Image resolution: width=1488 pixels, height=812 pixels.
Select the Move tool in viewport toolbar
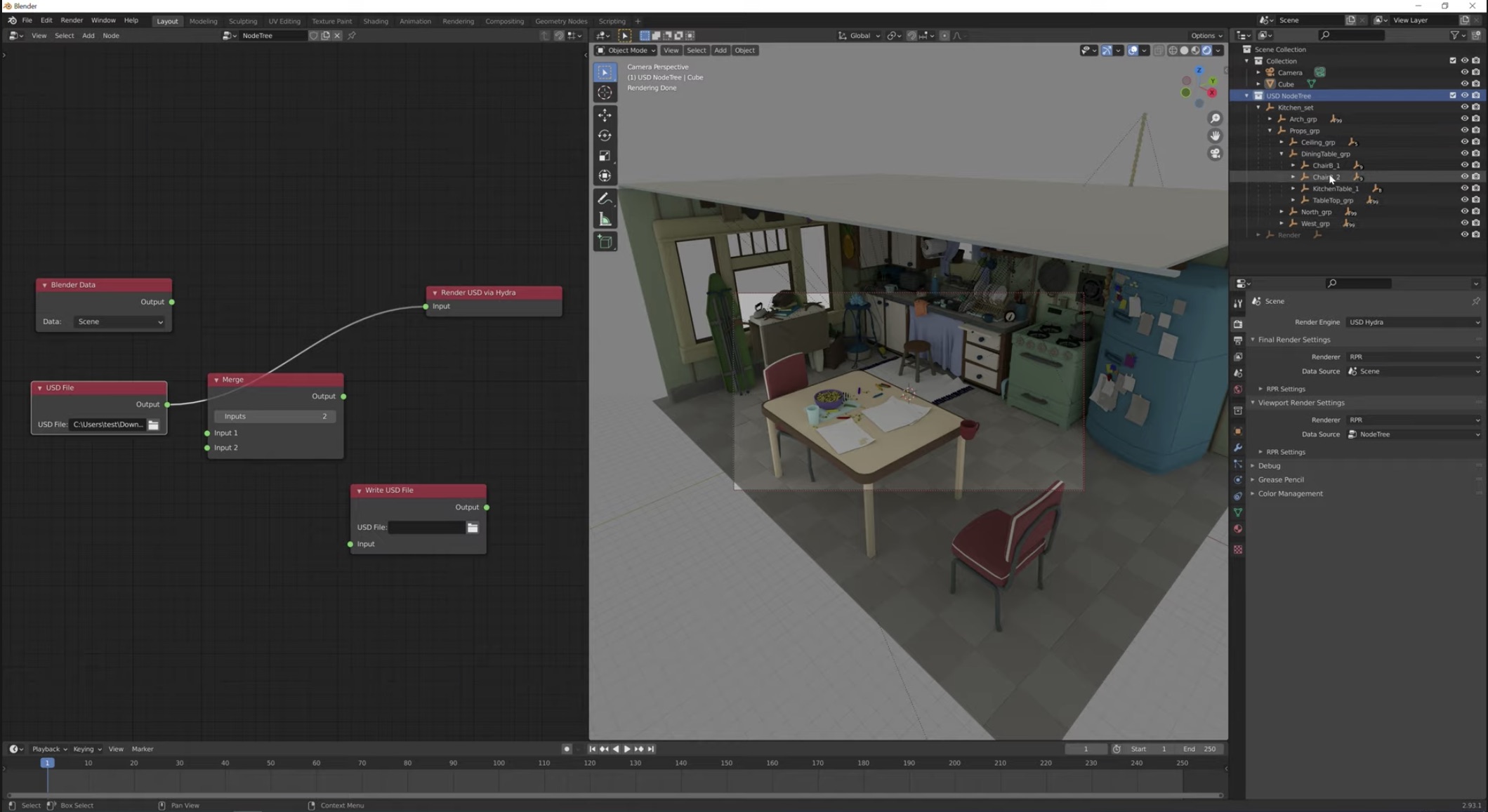pyautogui.click(x=605, y=115)
